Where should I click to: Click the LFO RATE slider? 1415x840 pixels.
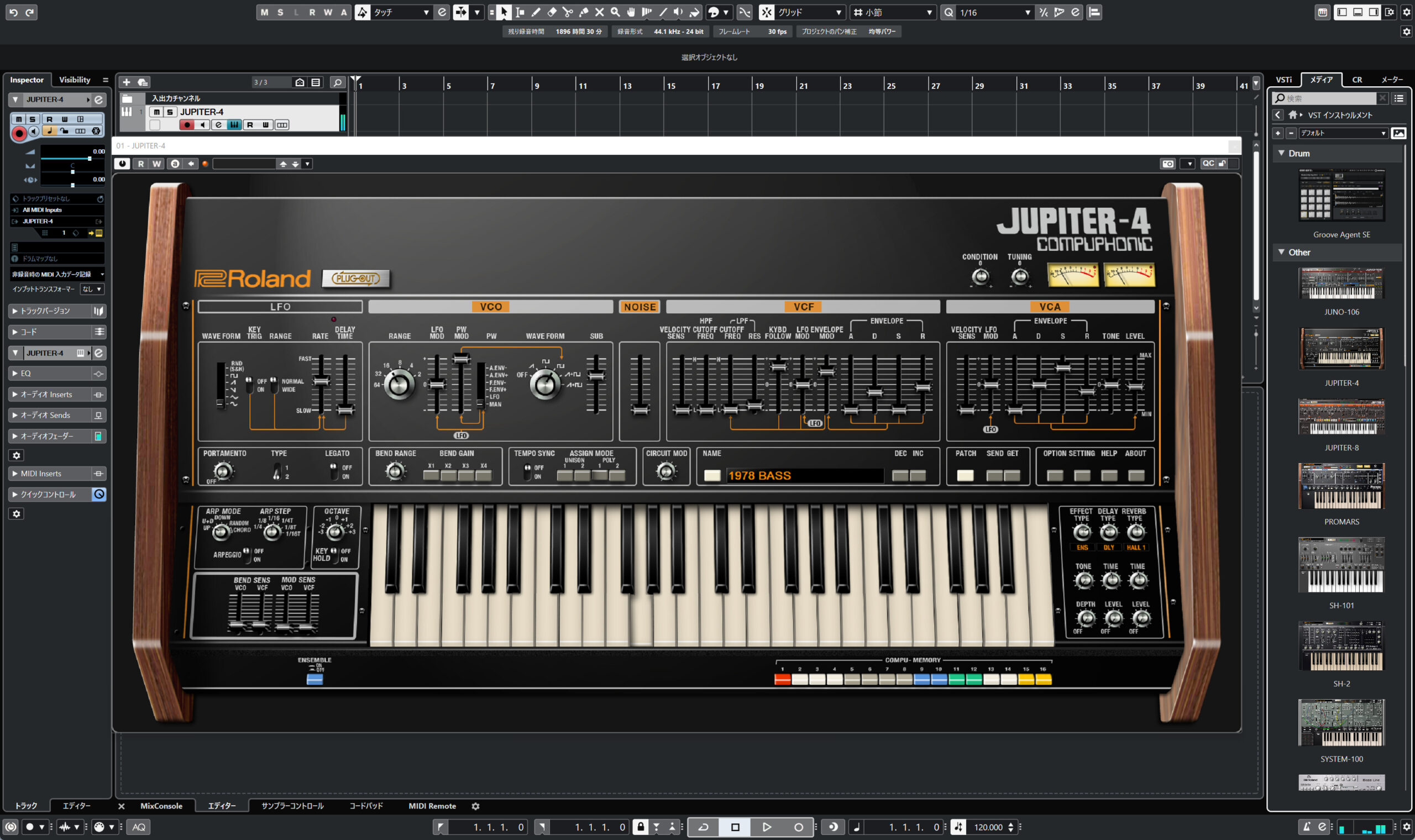(x=321, y=381)
